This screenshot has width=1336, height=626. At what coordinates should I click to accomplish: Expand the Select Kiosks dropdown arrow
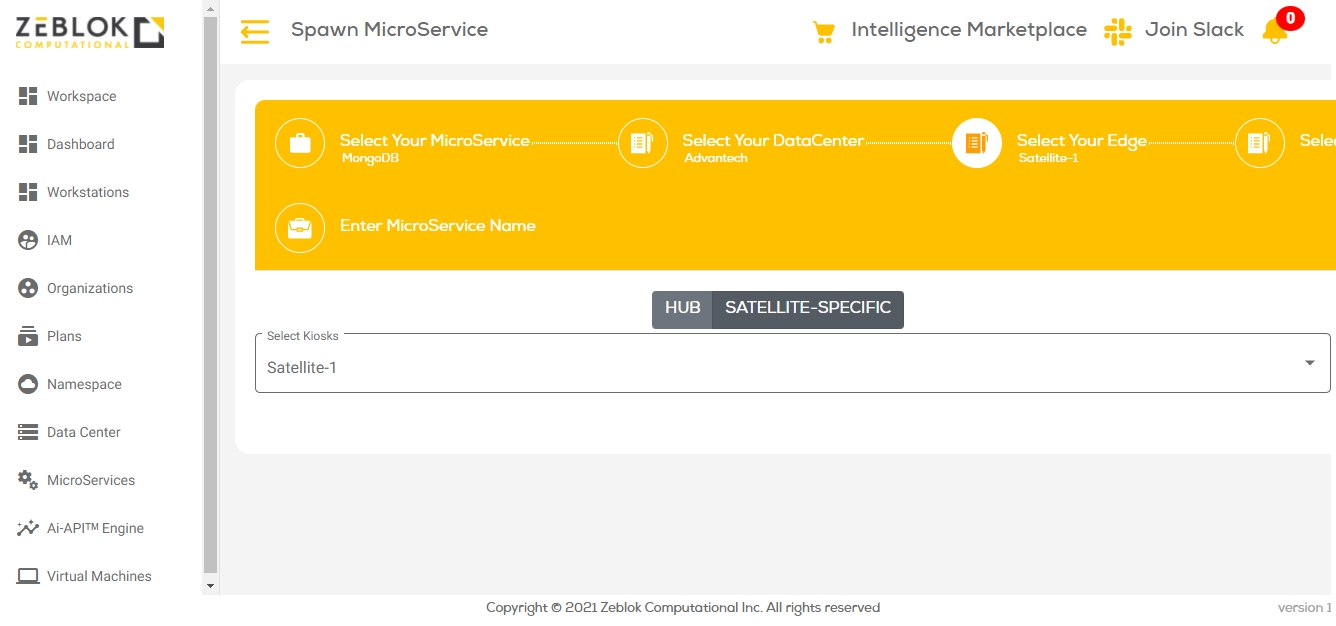[x=1309, y=363]
